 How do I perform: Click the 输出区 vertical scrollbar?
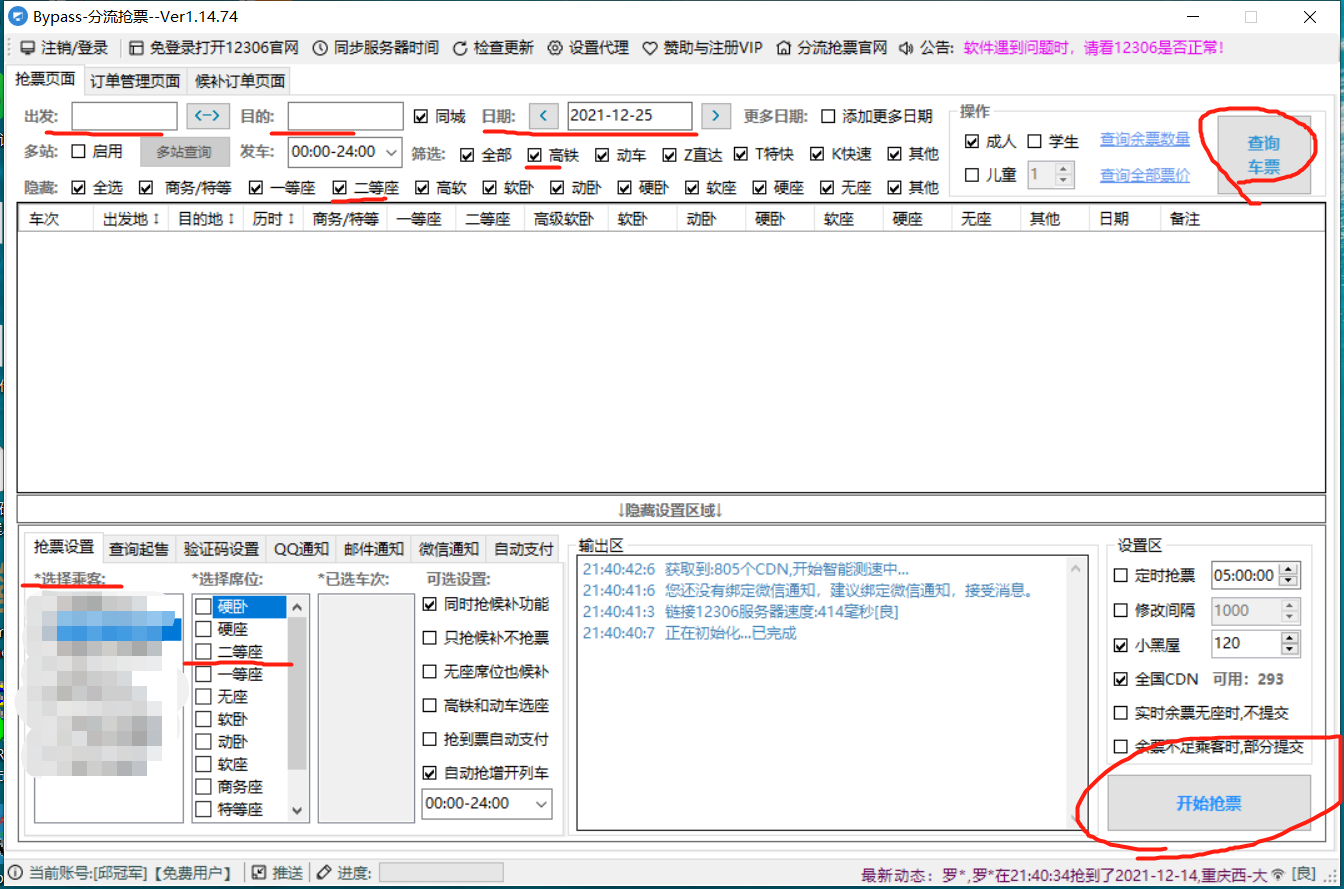coord(1077,692)
